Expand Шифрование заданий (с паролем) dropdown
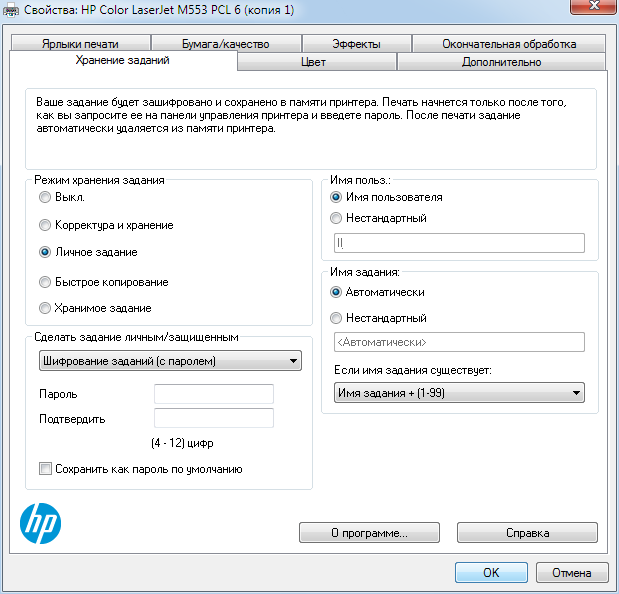Viewport: 619px width, 594px height. (x=169, y=361)
